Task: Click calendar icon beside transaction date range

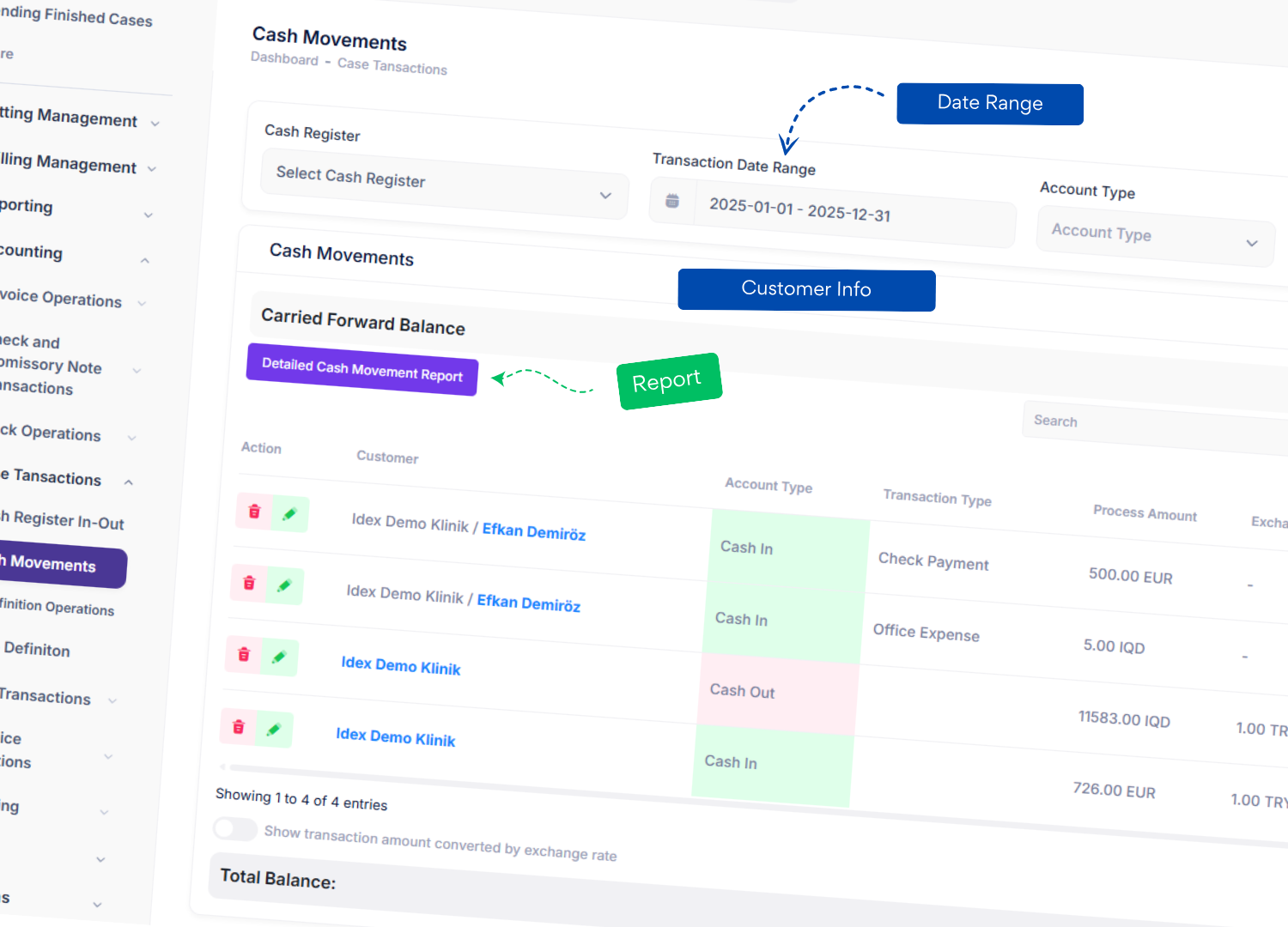Action: (x=672, y=201)
